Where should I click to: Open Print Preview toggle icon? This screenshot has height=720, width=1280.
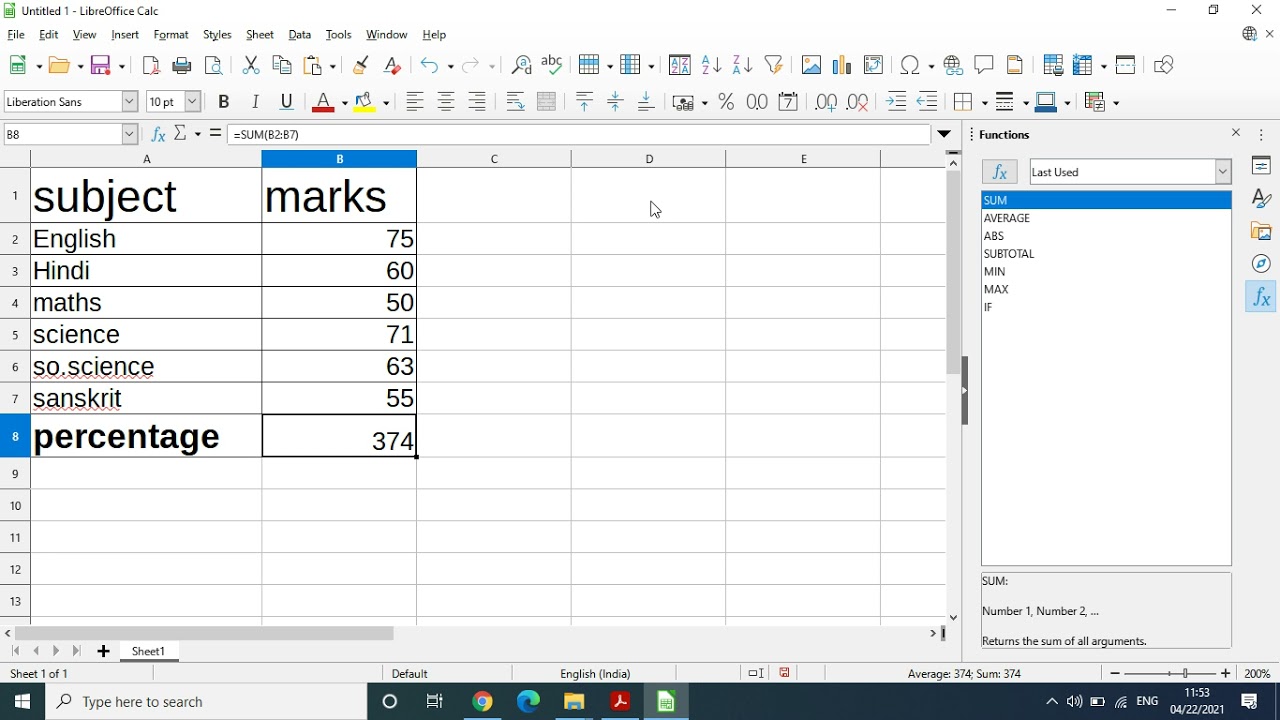point(213,65)
